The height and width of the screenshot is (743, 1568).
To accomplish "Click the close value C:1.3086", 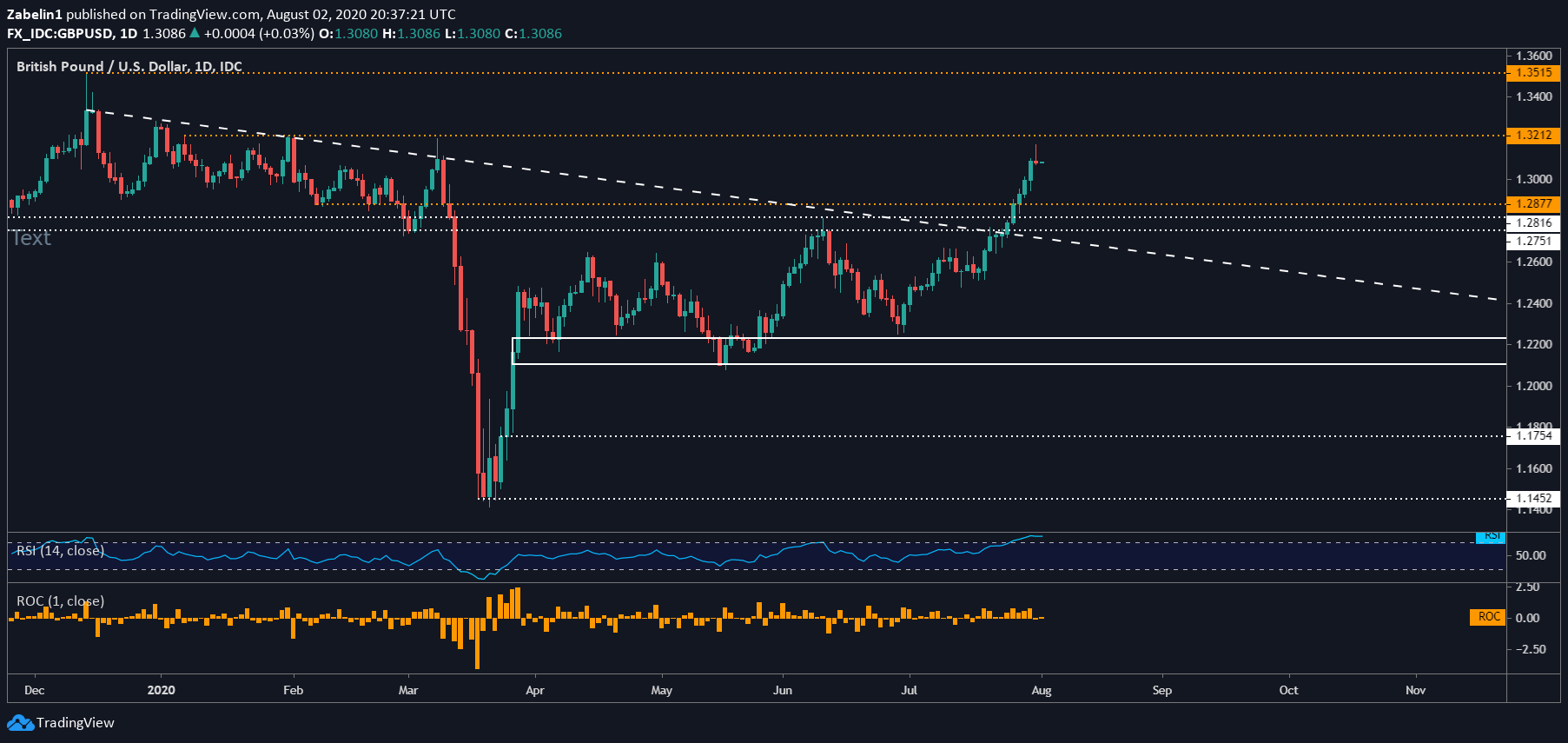I will point(533,33).
